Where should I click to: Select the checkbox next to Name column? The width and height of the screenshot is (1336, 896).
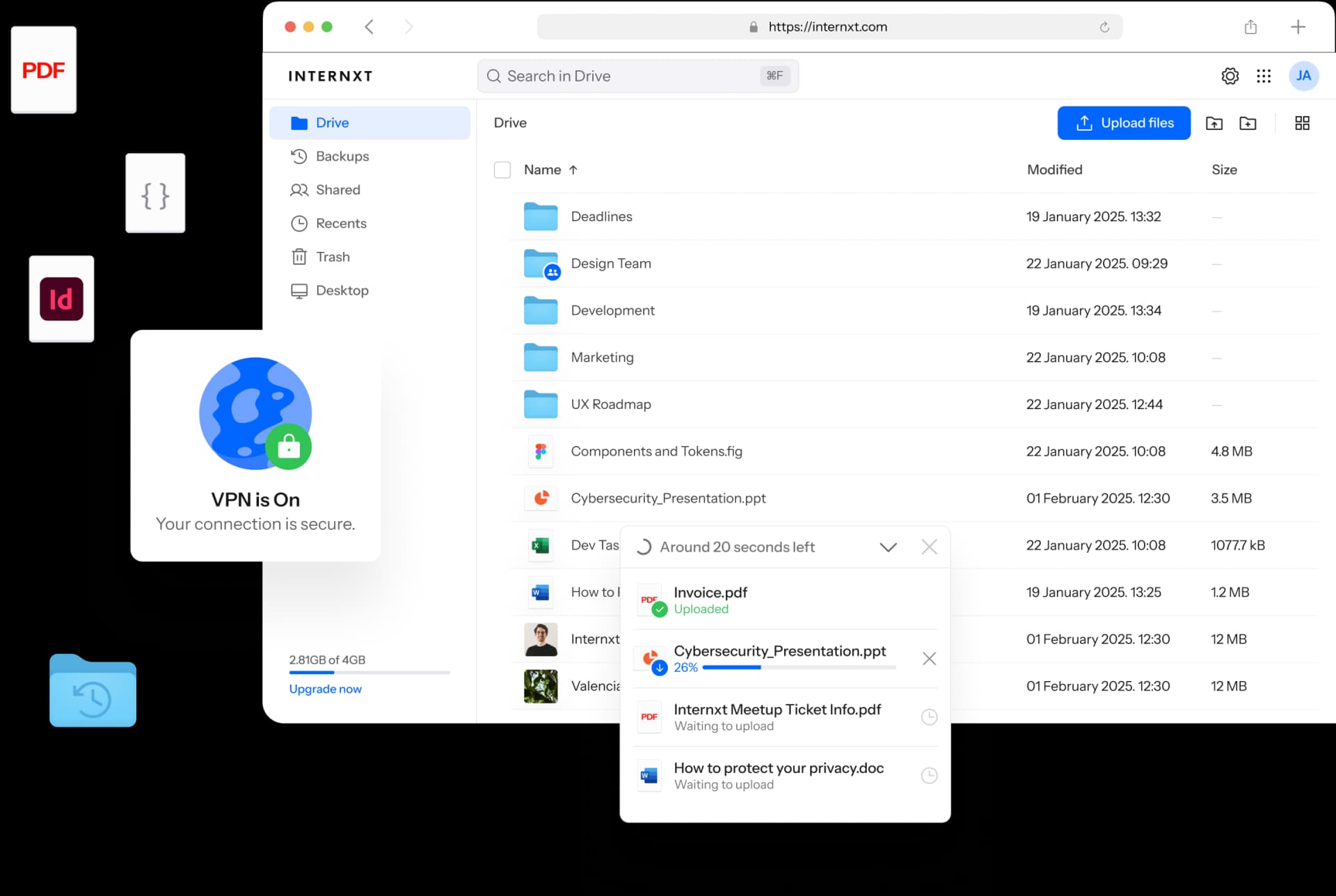click(x=502, y=170)
